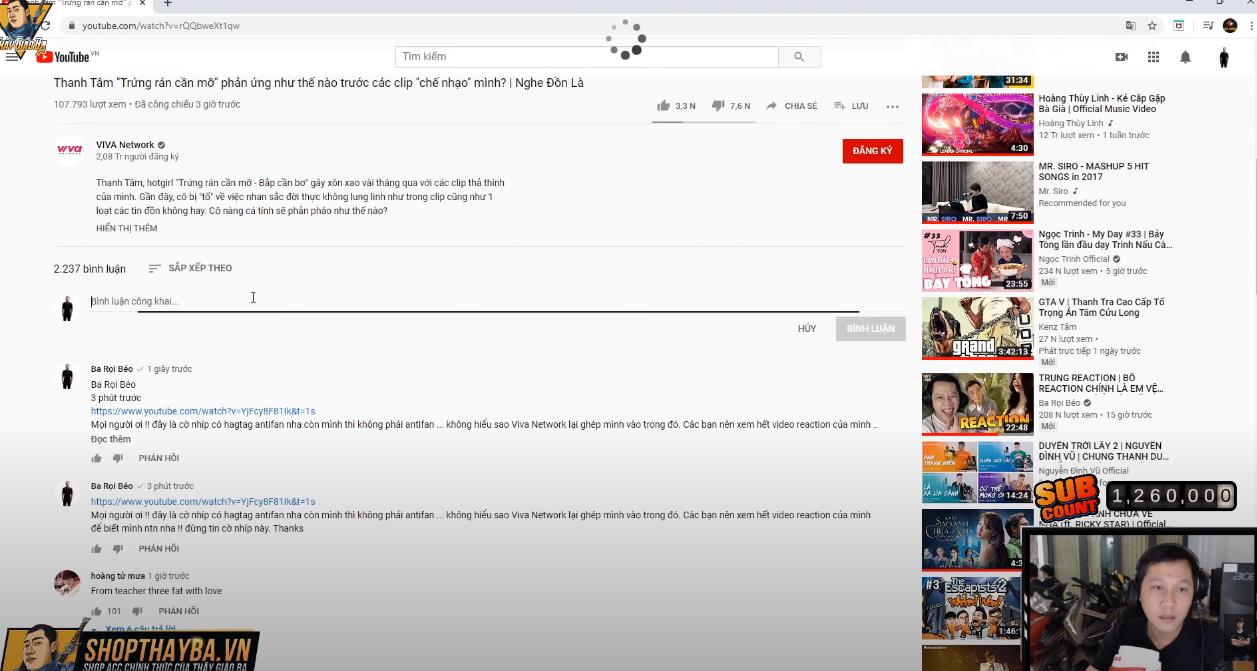The width and height of the screenshot is (1257, 671).
Task: Open DUYÊN TRỜI LẤY 2 video thumbnail
Action: pyautogui.click(x=977, y=472)
